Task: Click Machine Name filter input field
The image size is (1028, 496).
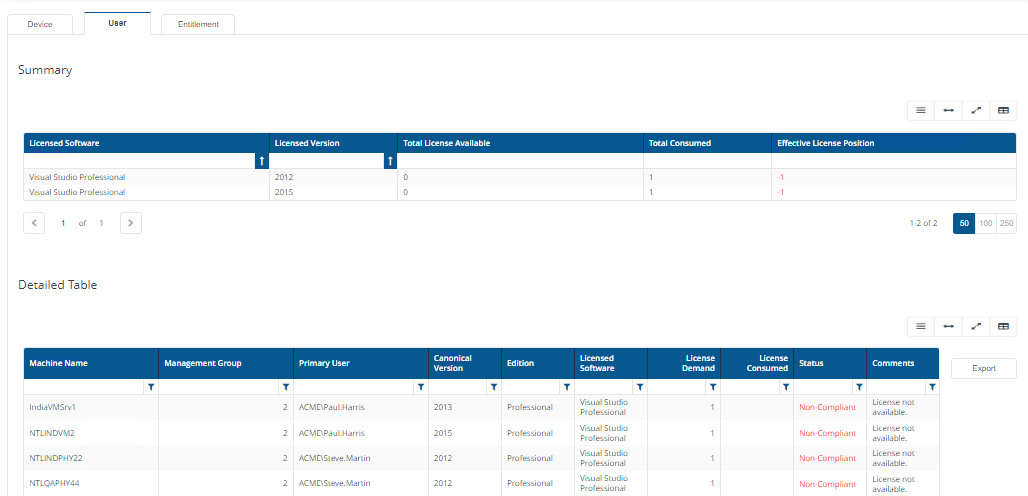Action: coord(84,387)
